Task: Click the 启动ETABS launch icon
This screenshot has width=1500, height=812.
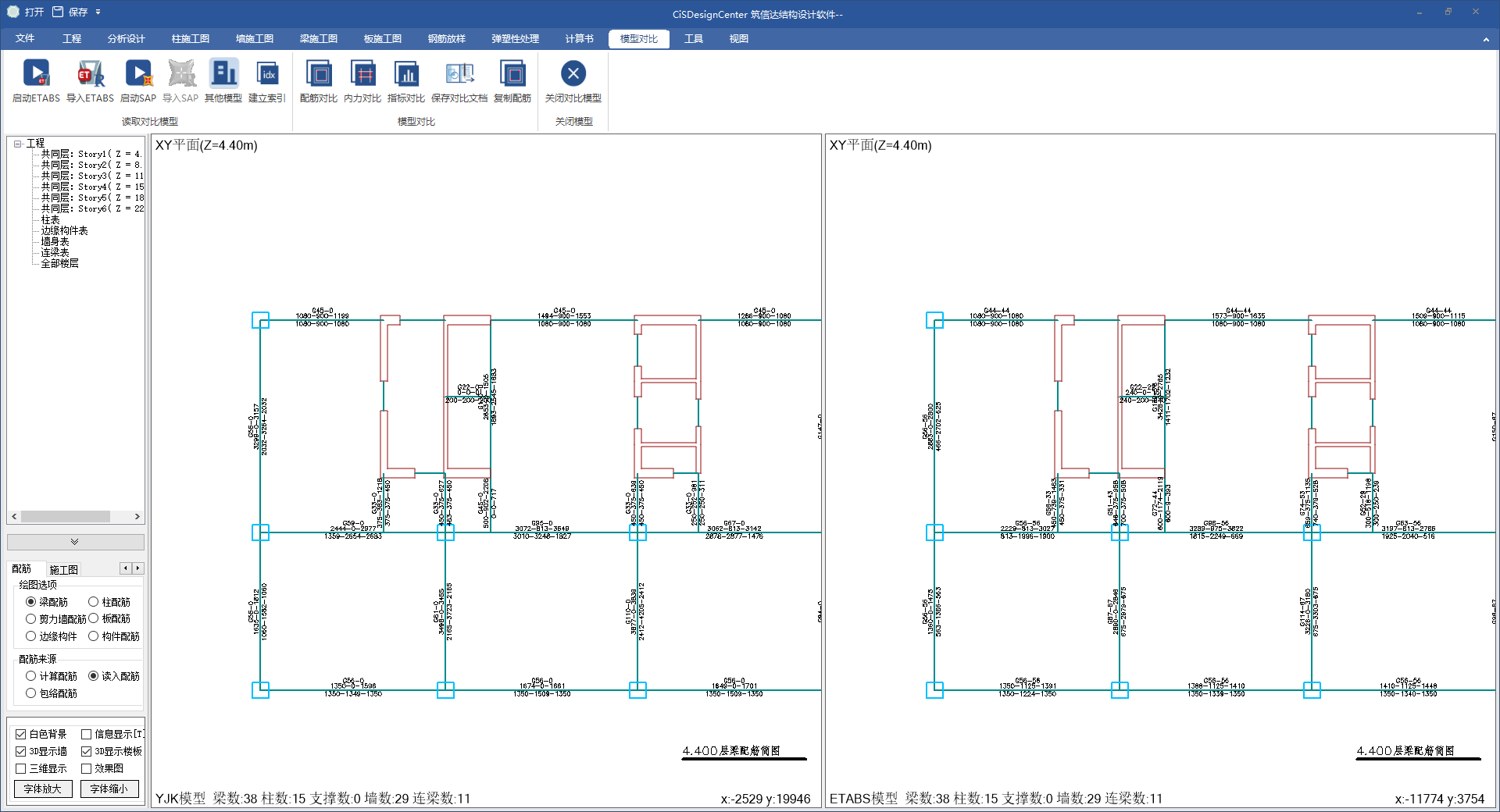Action: click(36, 74)
